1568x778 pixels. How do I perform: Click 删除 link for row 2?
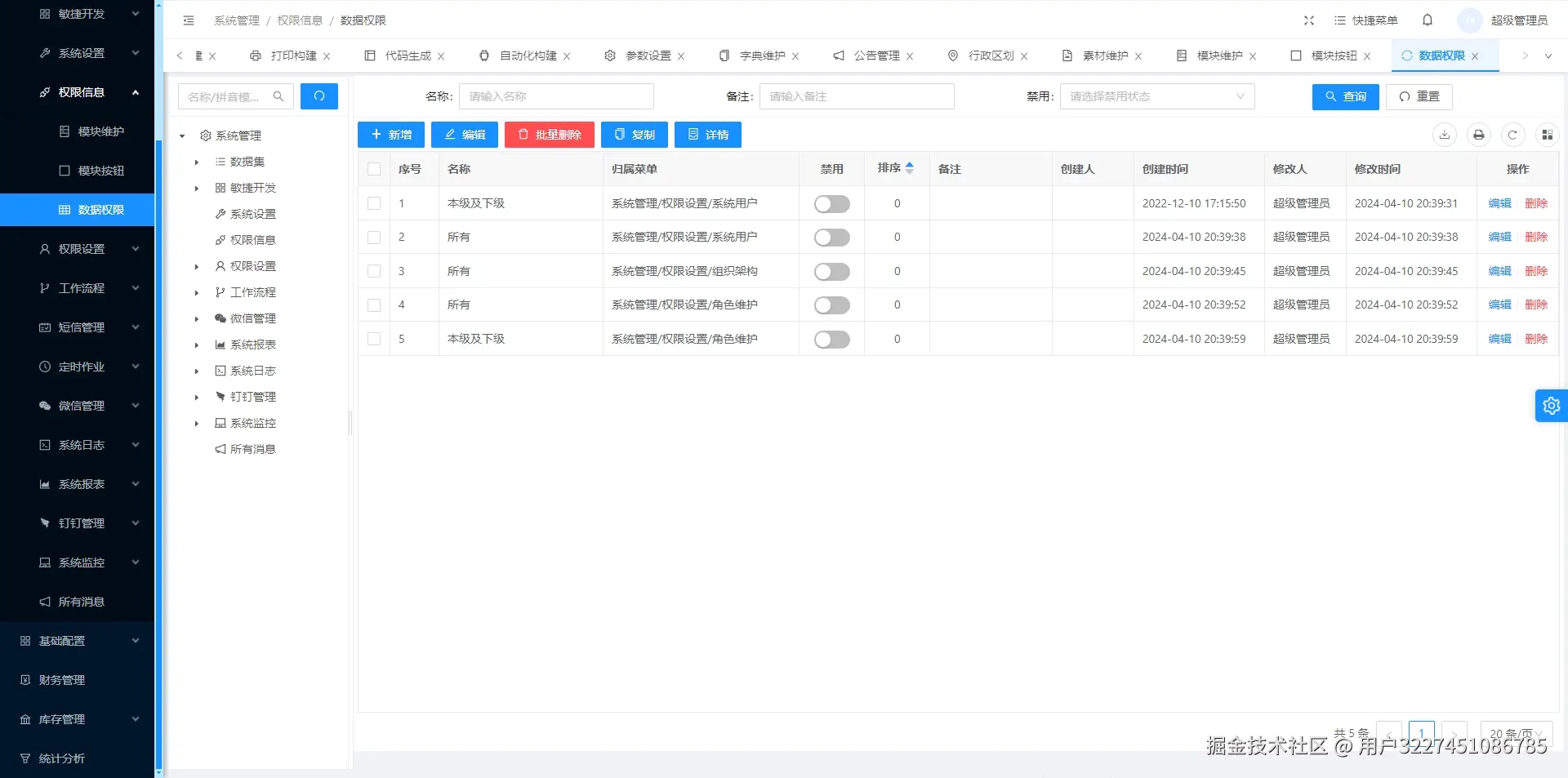(x=1536, y=238)
